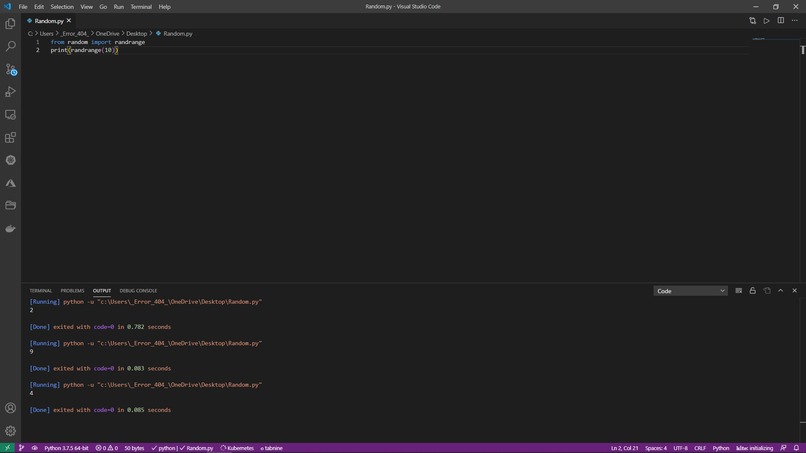
Task: Open the Accounts menu icon
Action: pyautogui.click(x=10, y=408)
